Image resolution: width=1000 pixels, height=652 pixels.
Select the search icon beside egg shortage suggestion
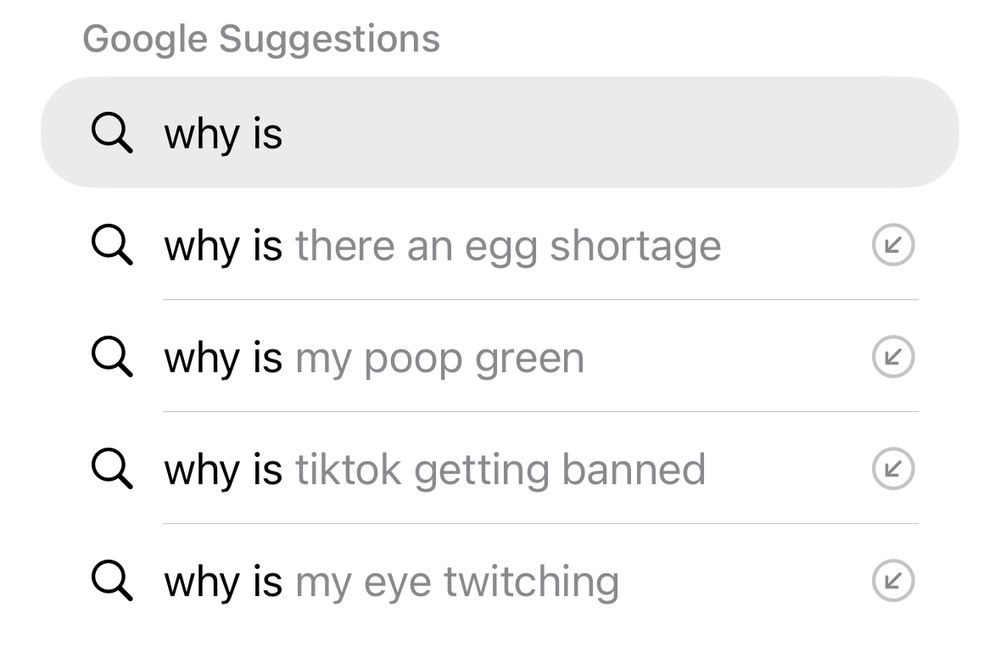pyautogui.click(x=112, y=245)
